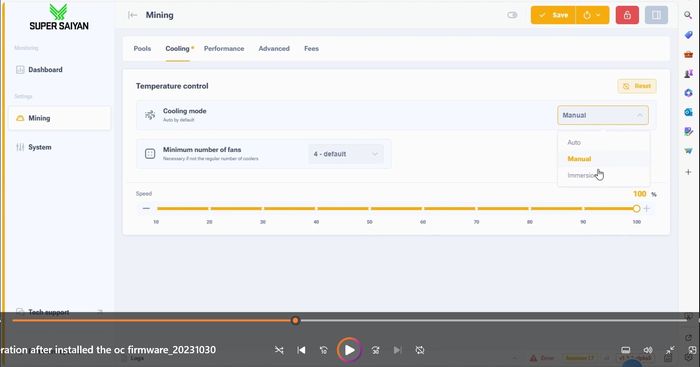Play the video with the center button
Screen dimensions: 700x367
click(x=349, y=350)
